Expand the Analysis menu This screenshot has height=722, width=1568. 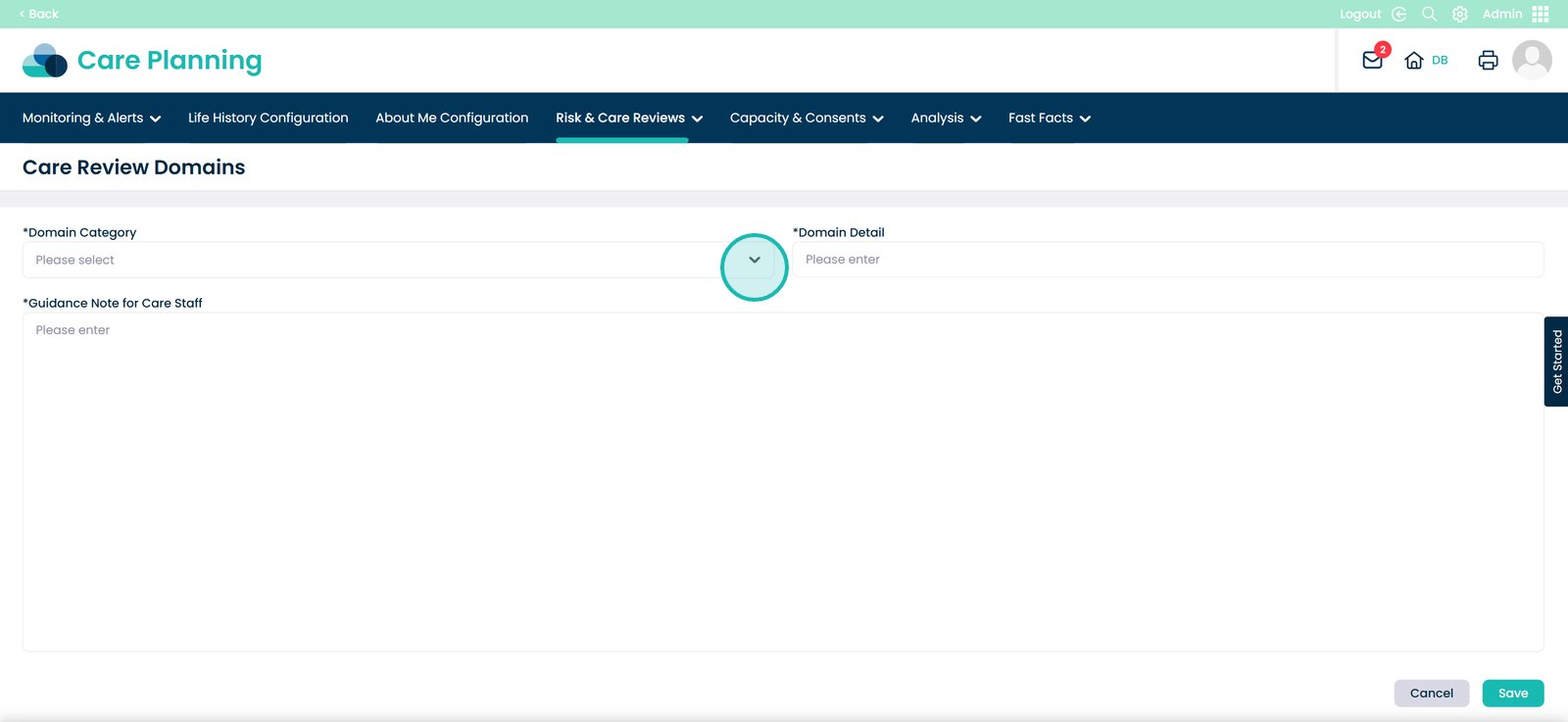click(x=945, y=118)
